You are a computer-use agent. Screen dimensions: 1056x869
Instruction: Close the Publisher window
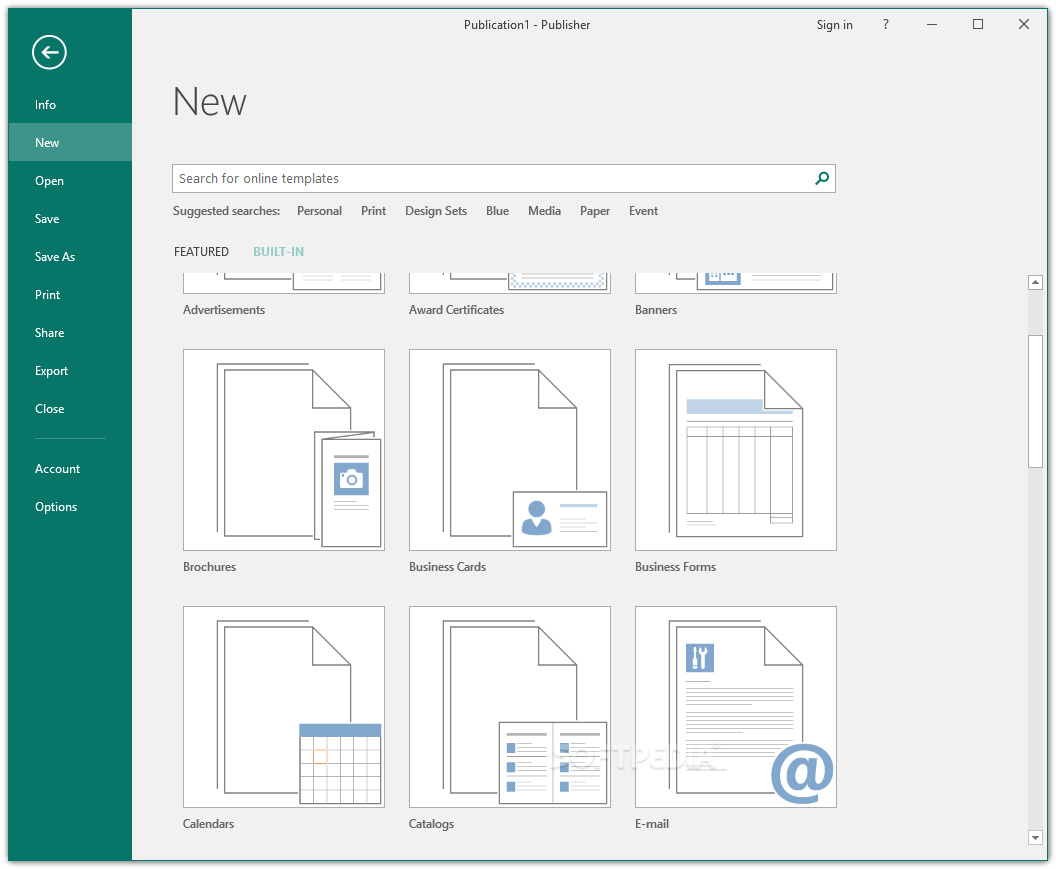tap(1024, 25)
